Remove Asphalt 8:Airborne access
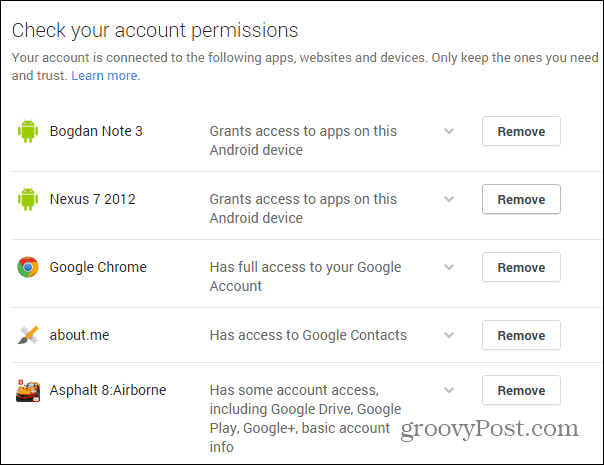The height and width of the screenshot is (465, 604). pos(521,390)
